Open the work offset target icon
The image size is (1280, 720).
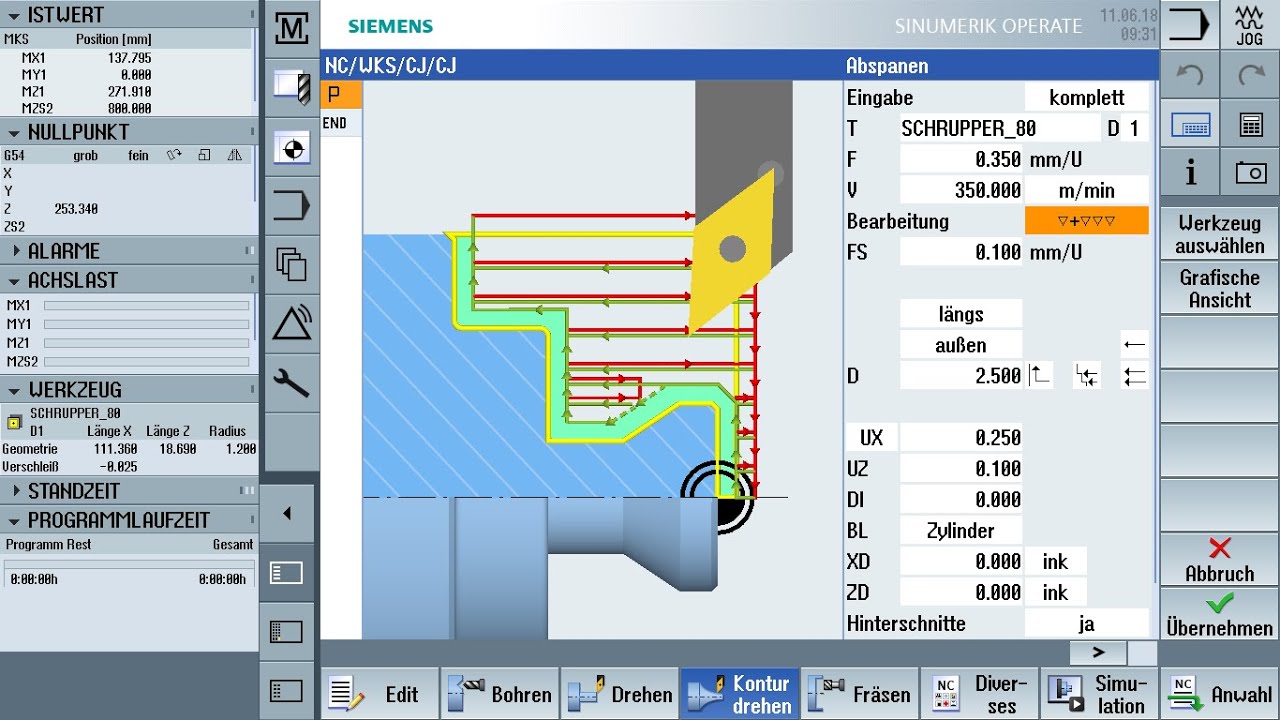click(x=291, y=147)
